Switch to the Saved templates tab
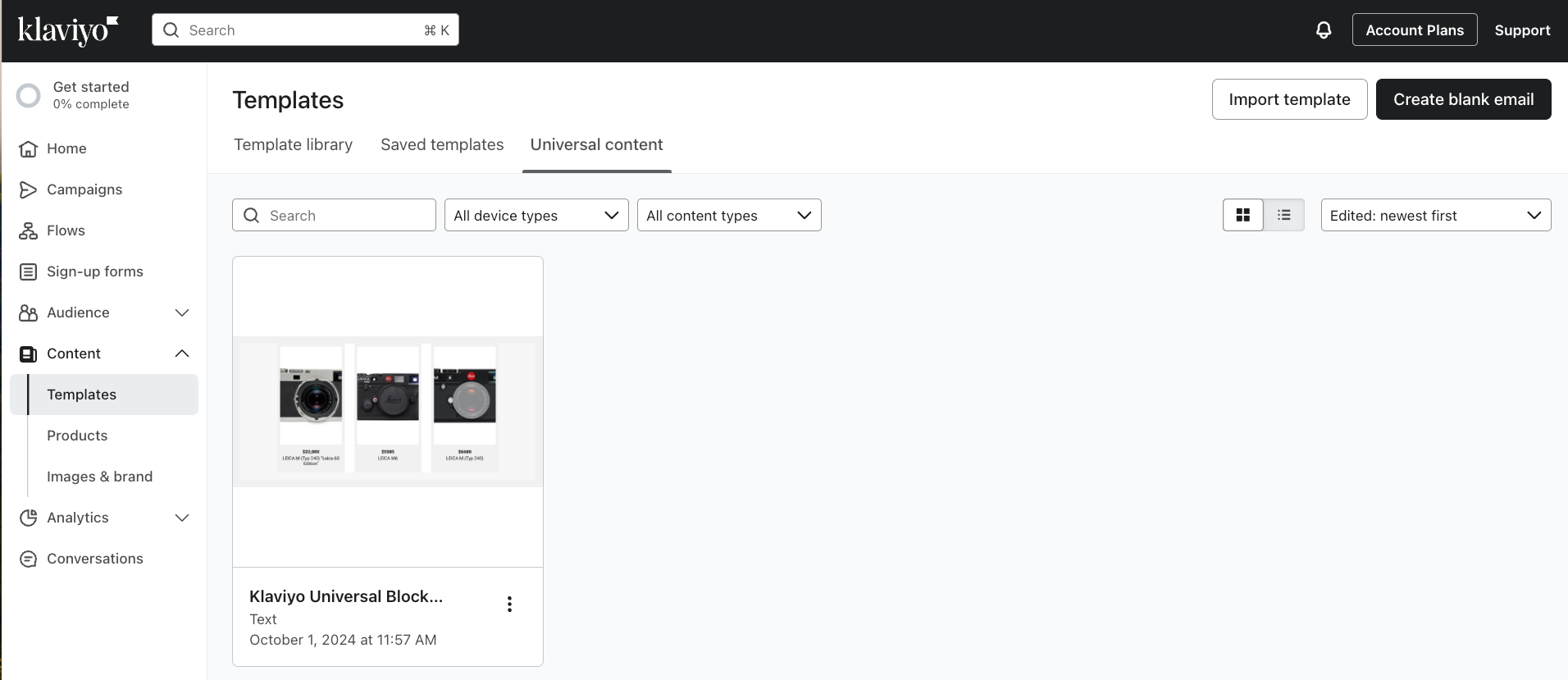The height and width of the screenshot is (680, 1568). coord(442,144)
